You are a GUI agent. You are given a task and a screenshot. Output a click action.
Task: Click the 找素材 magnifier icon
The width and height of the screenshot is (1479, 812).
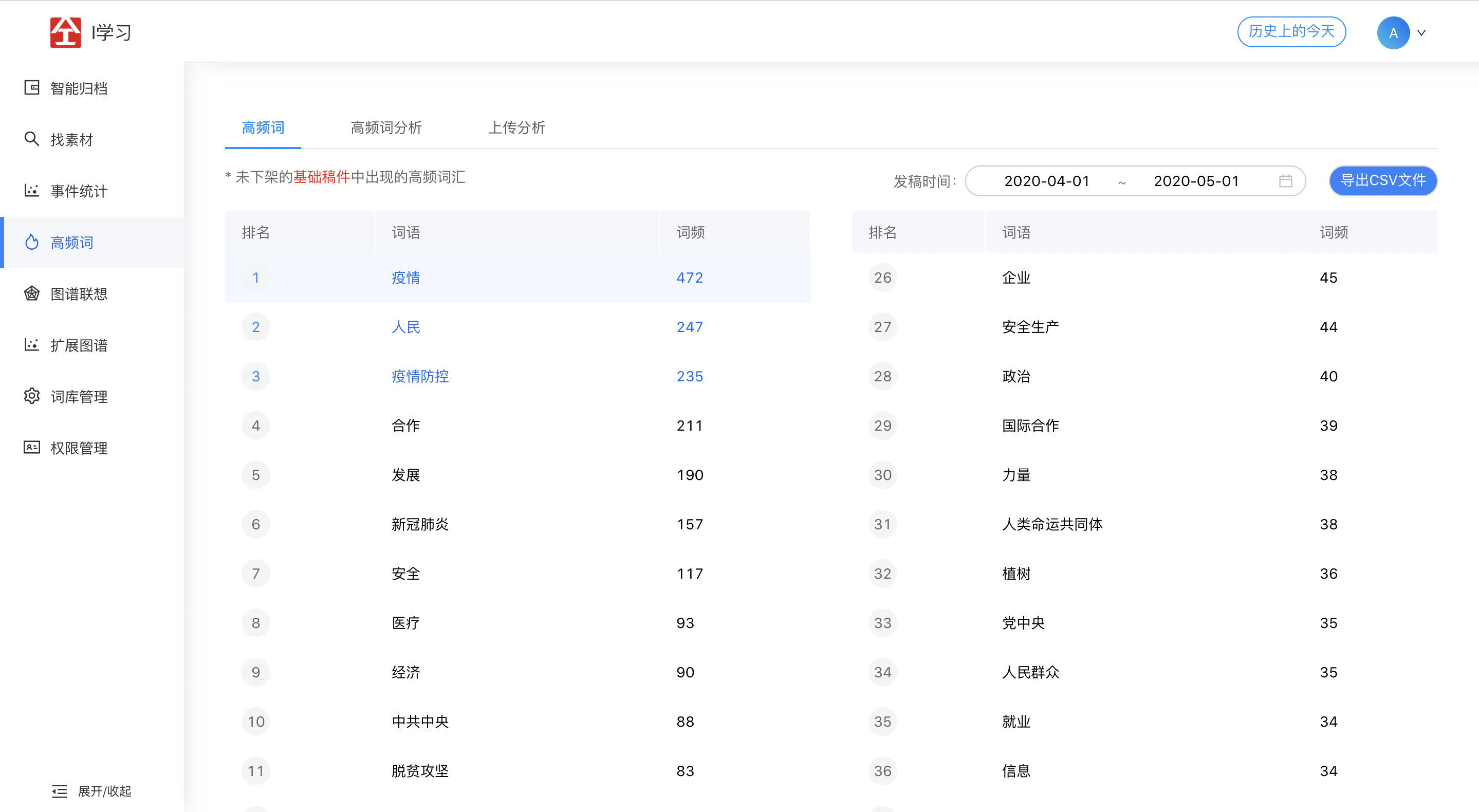pos(31,139)
